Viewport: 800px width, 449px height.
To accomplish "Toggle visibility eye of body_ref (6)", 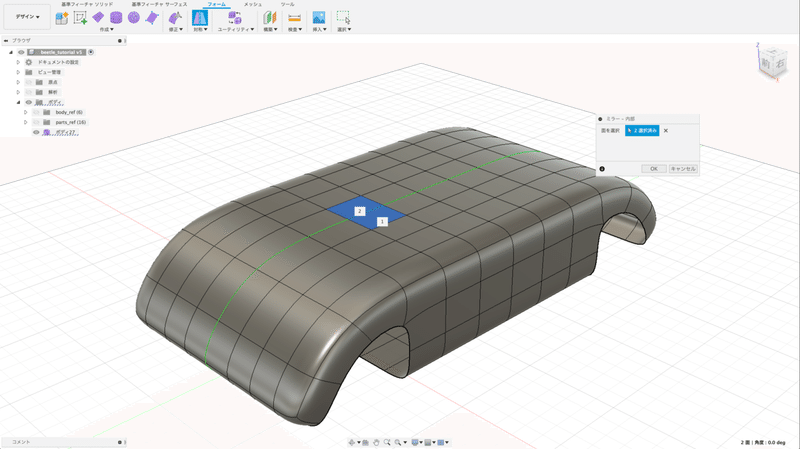I will coord(36,112).
